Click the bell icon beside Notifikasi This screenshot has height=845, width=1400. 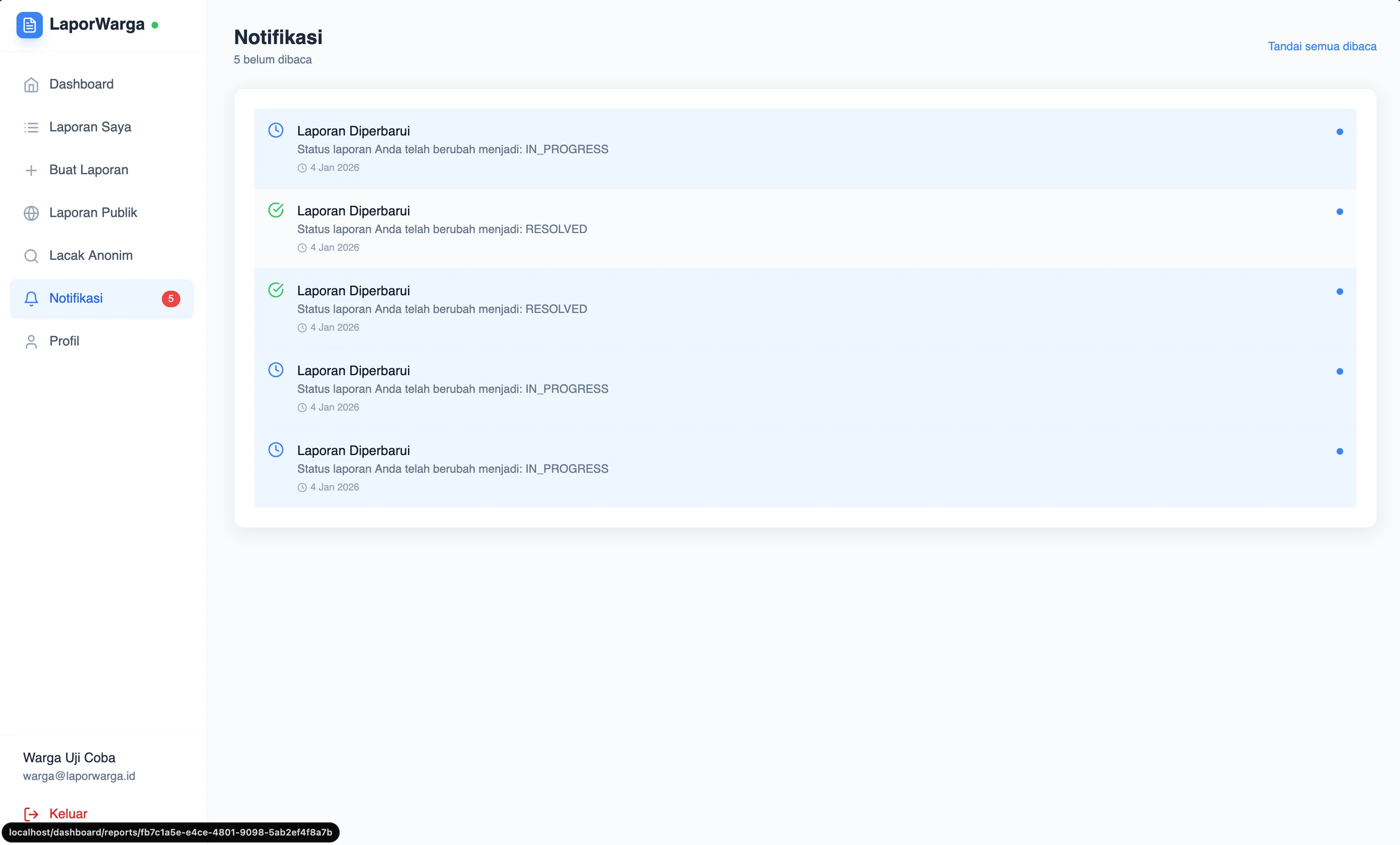pos(31,298)
